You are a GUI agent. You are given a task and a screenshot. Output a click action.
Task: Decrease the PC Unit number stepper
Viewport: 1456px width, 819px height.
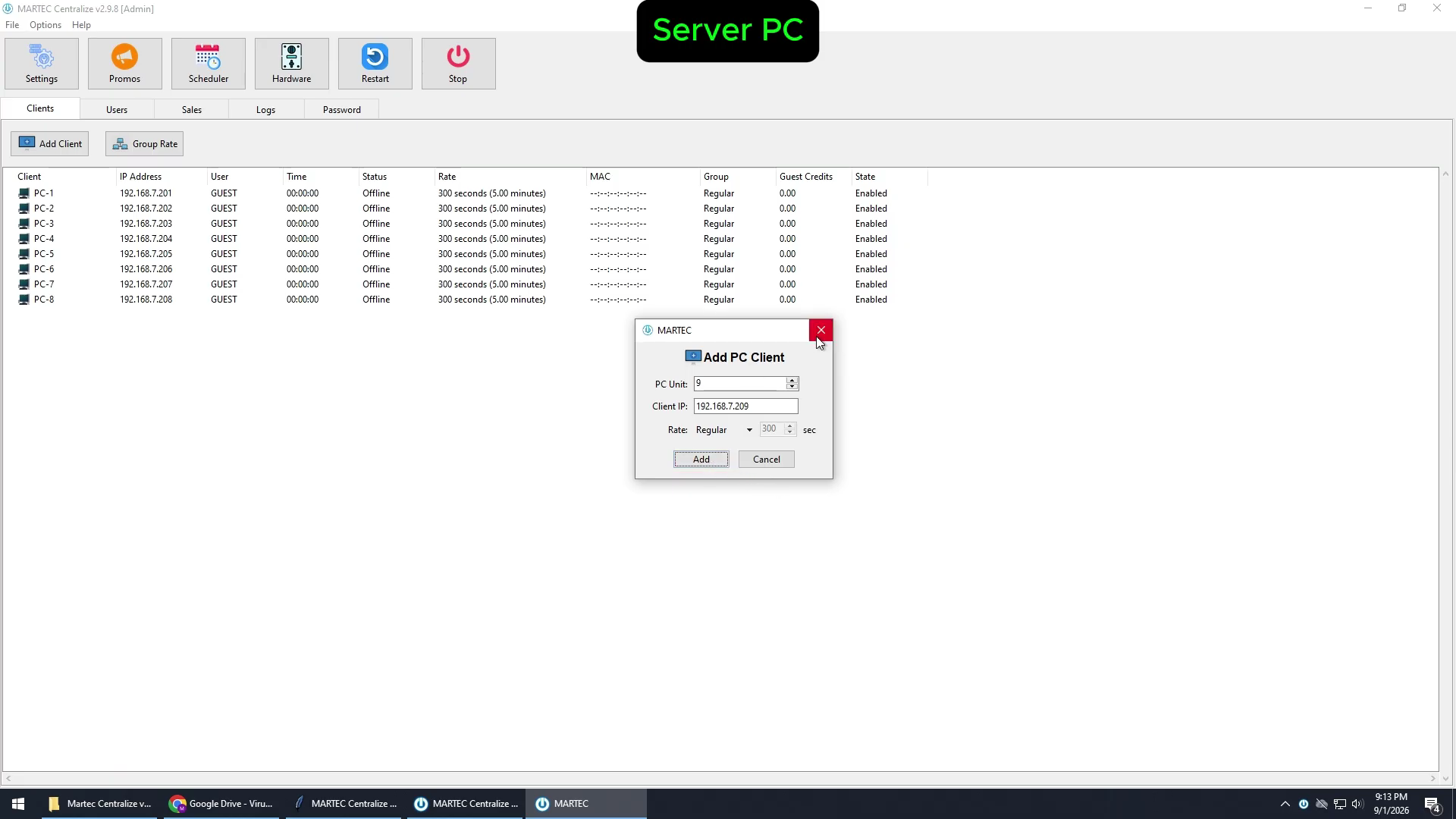pos(792,388)
